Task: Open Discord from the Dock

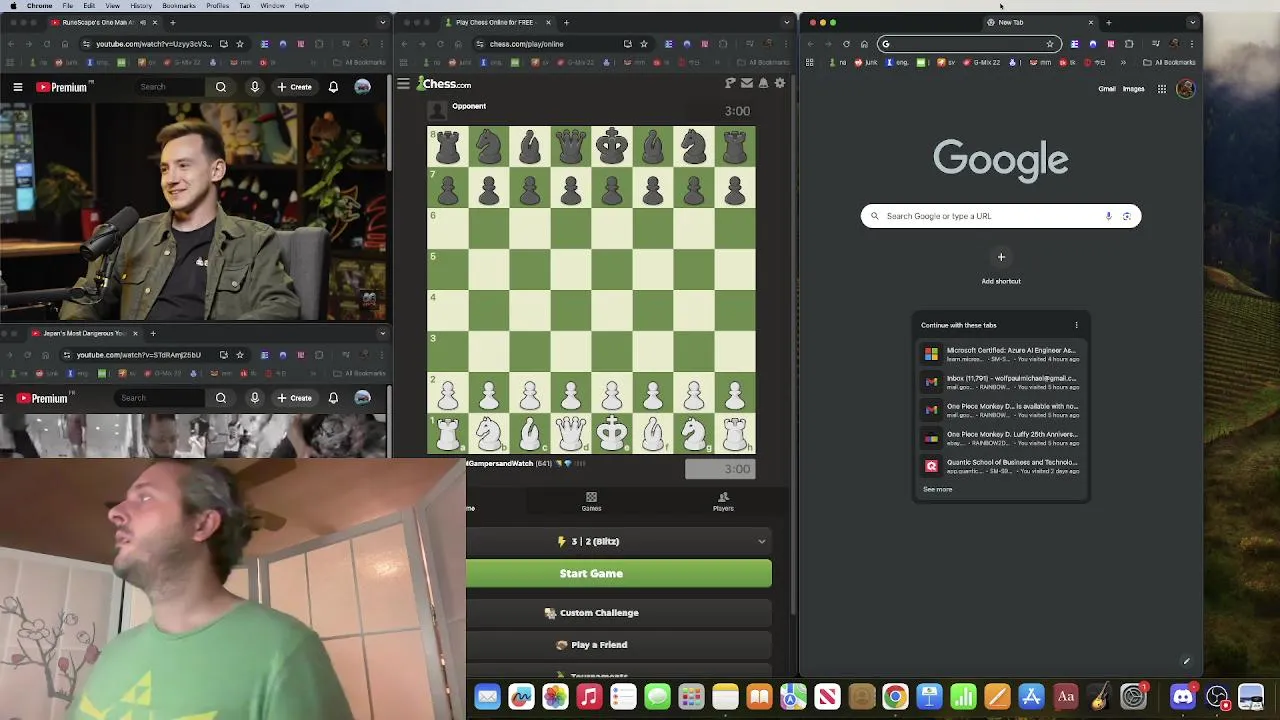Action: coord(1183,697)
